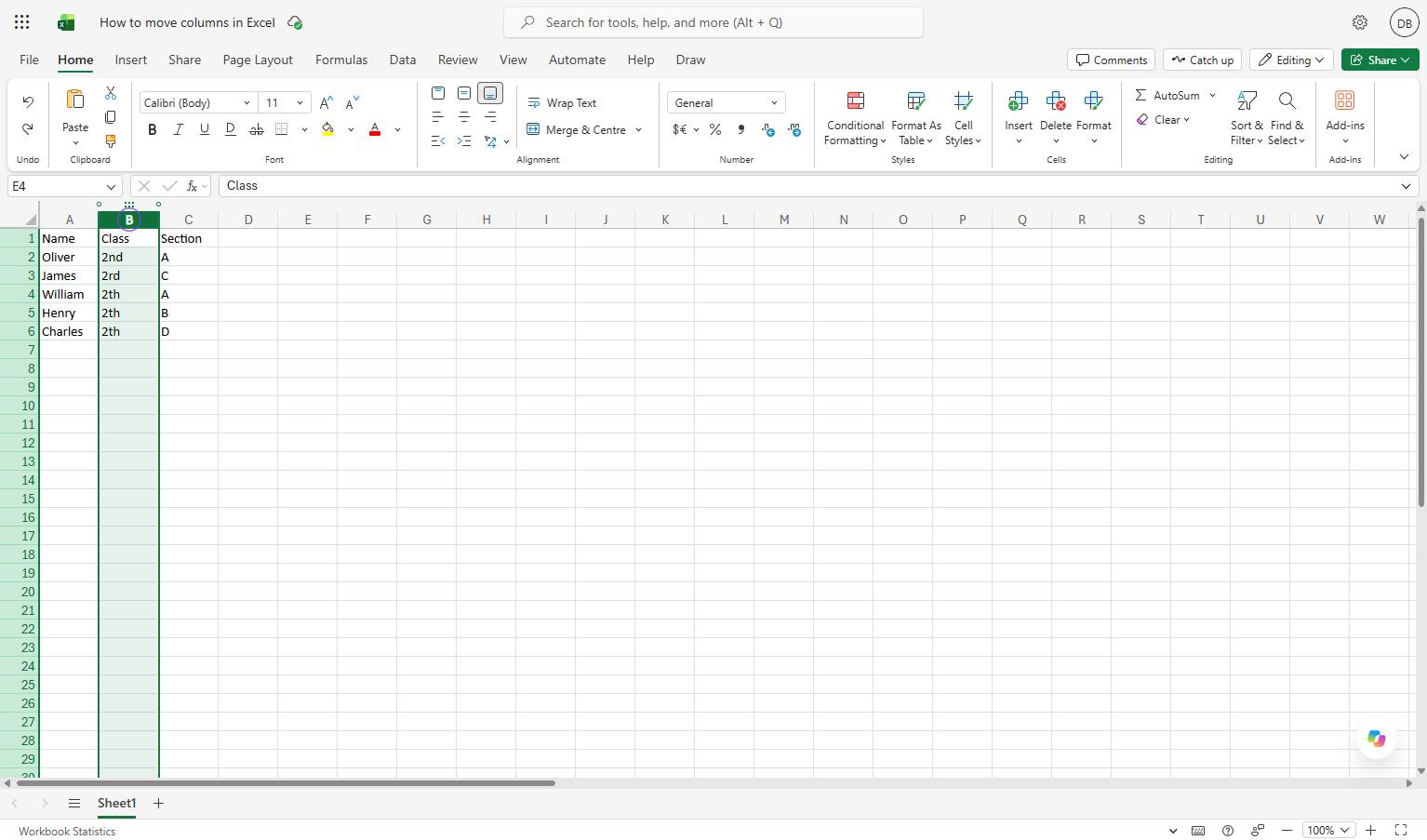The height and width of the screenshot is (840, 1427).
Task: Expand the Merge & Centre options arrow
Action: click(638, 130)
